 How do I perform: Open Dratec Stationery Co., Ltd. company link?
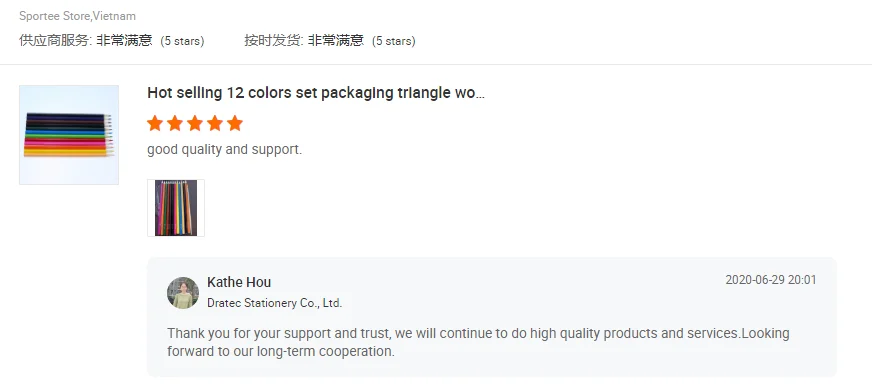point(275,303)
